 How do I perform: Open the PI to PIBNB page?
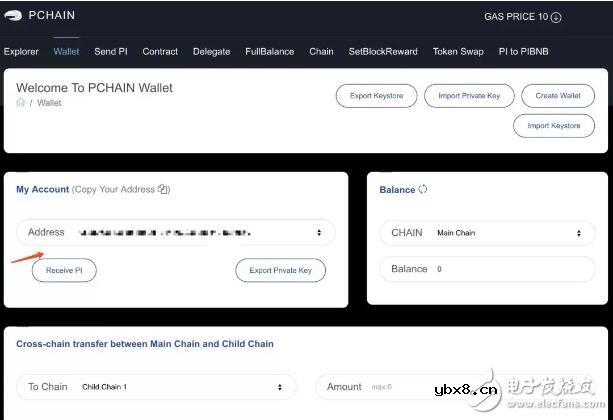(x=523, y=52)
